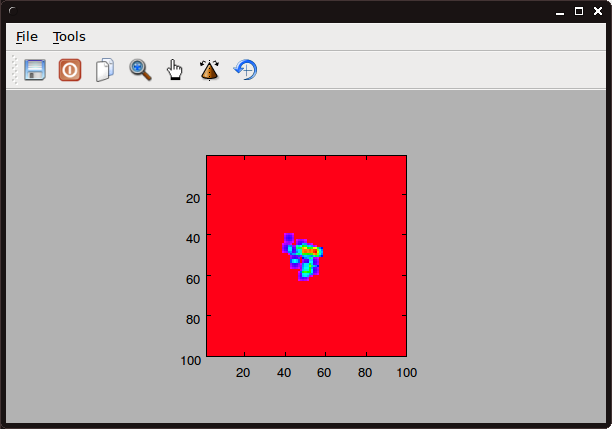Click the toolbar drag handle grip
This screenshot has width=612, height=429.
pos(14,70)
